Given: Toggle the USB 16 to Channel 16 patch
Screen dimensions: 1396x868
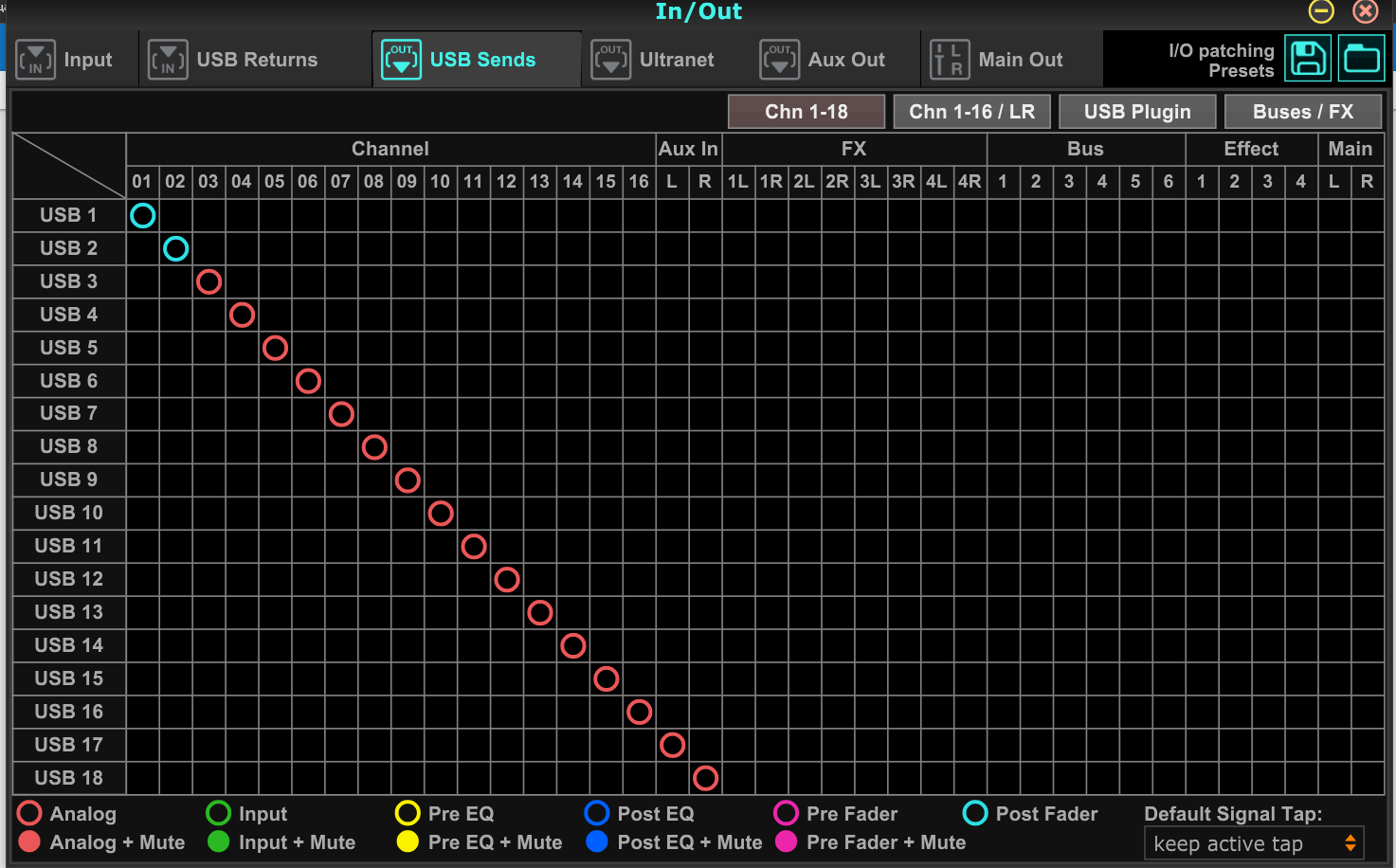Looking at the screenshot, I should [x=640, y=712].
